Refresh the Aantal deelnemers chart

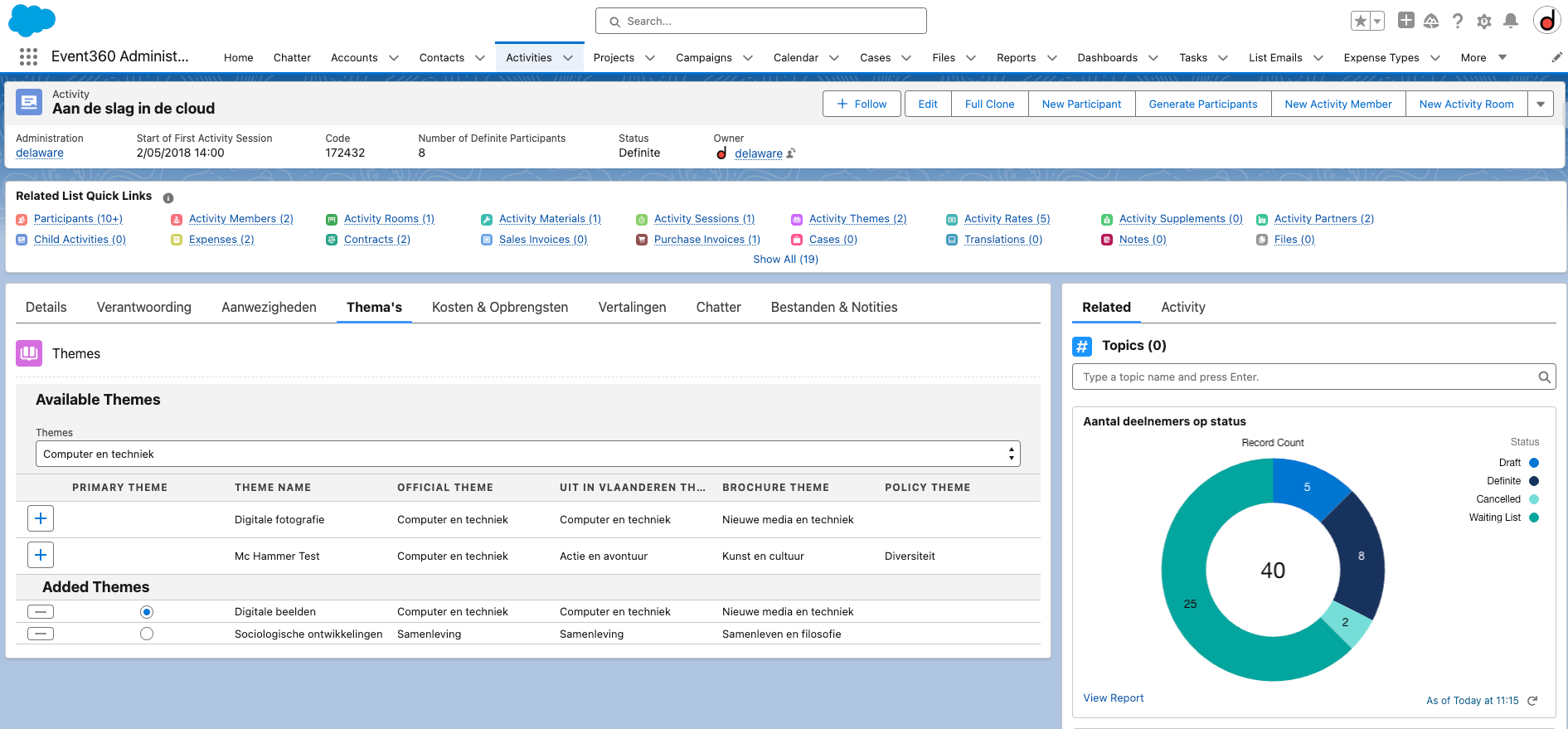pyautogui.click(x=1532, y=701)
